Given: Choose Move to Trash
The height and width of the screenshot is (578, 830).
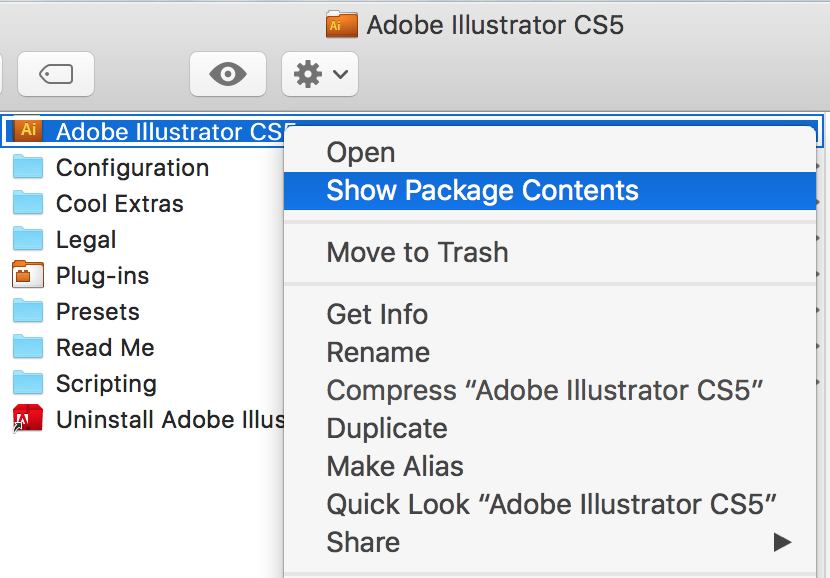Looking at the screenshot, I should click(x=549, y=252).
